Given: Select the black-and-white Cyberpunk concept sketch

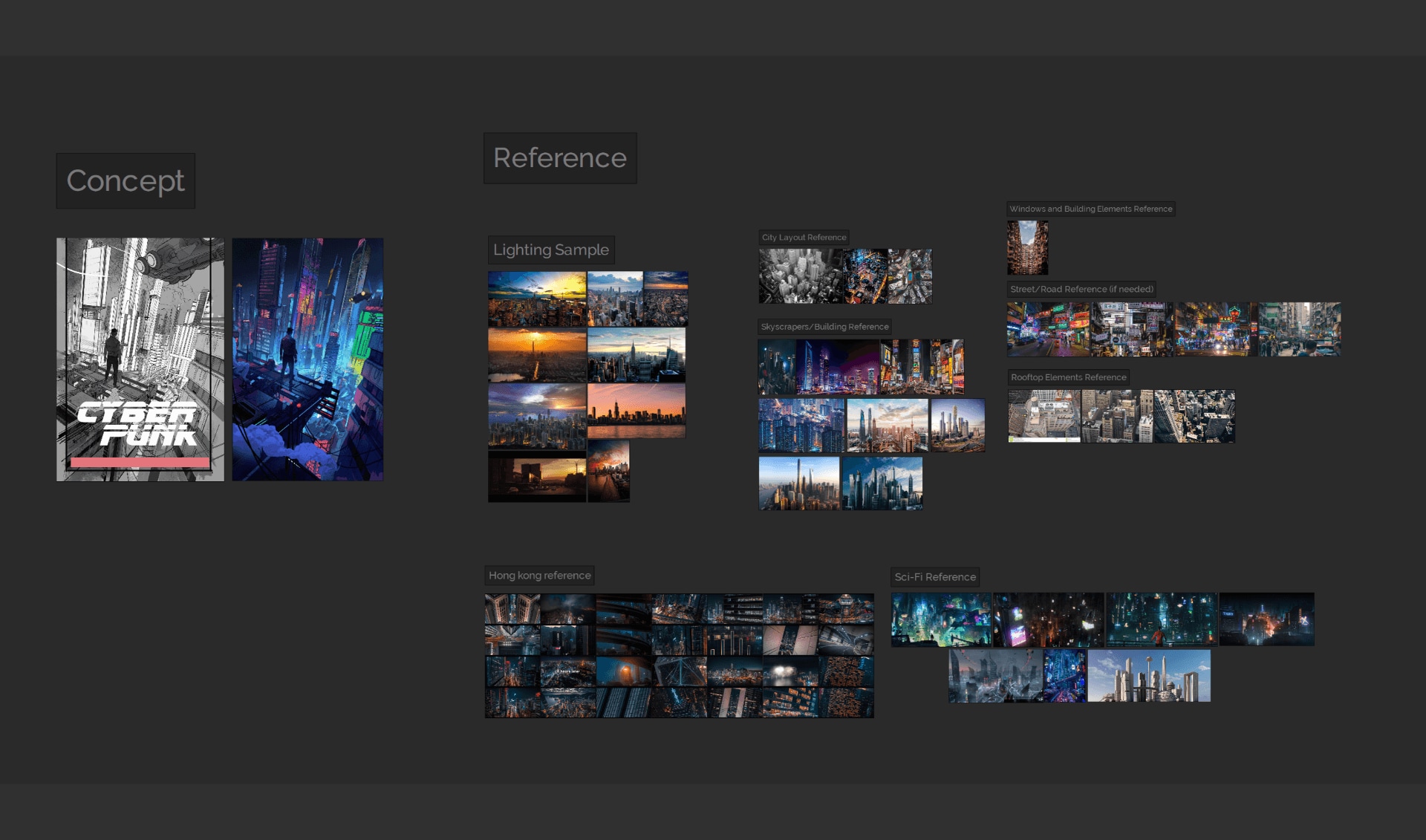Looking at the screenshot, I should [x=140, y=359].
